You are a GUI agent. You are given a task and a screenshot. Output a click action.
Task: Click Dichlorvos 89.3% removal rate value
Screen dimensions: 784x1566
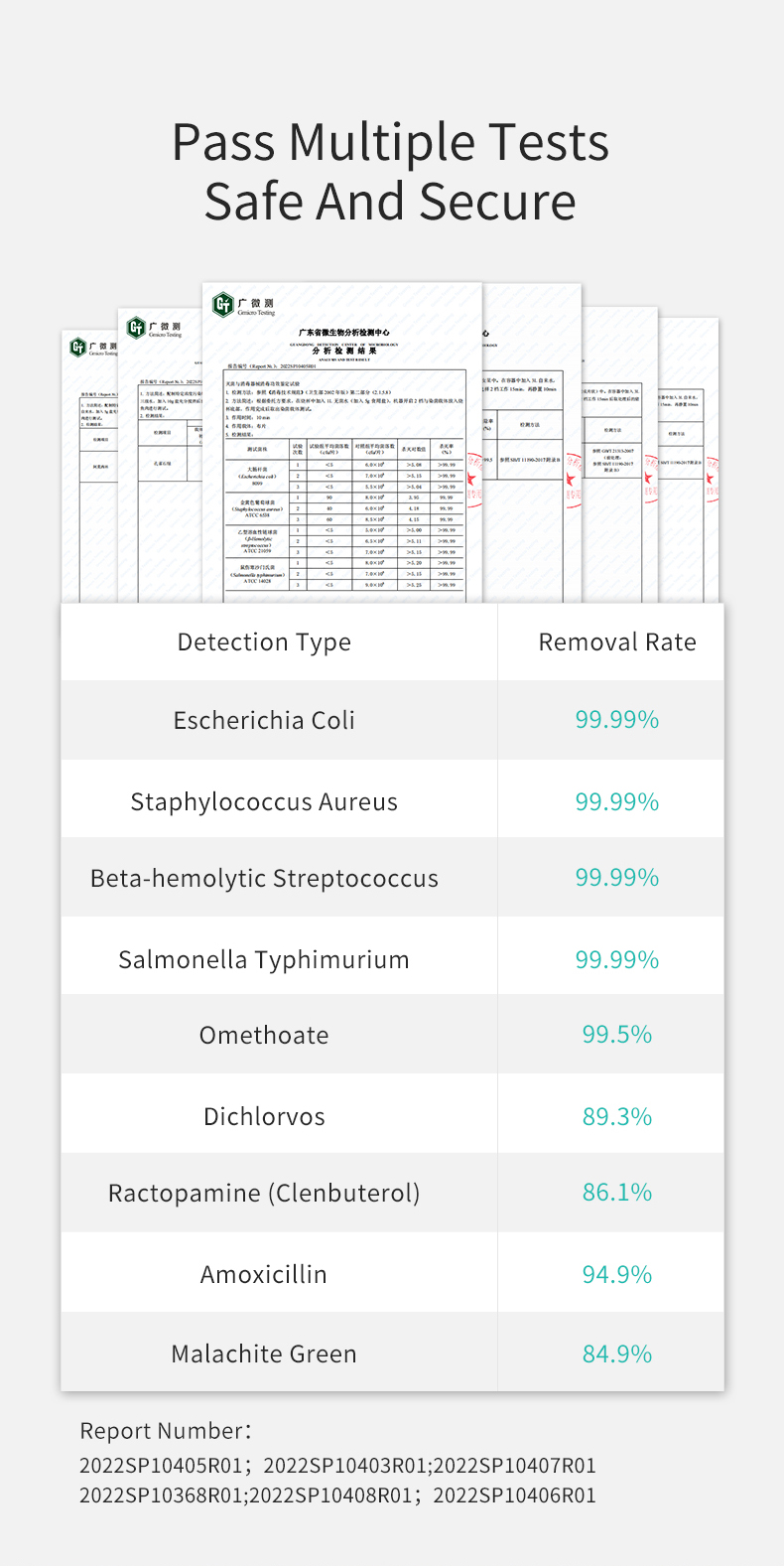(616, 1116)
